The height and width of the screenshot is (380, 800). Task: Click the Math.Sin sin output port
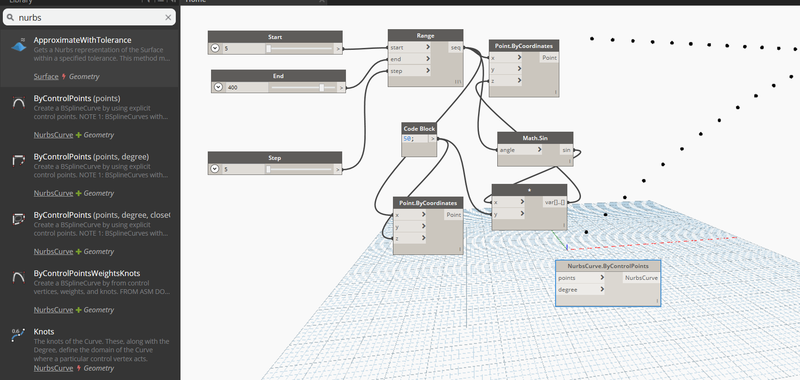coord(566,150)
